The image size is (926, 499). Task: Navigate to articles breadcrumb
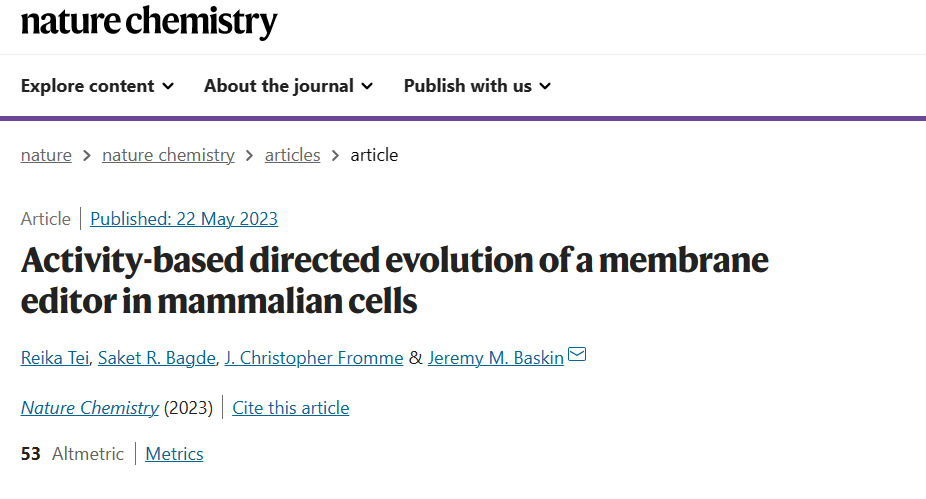[292, 155]
